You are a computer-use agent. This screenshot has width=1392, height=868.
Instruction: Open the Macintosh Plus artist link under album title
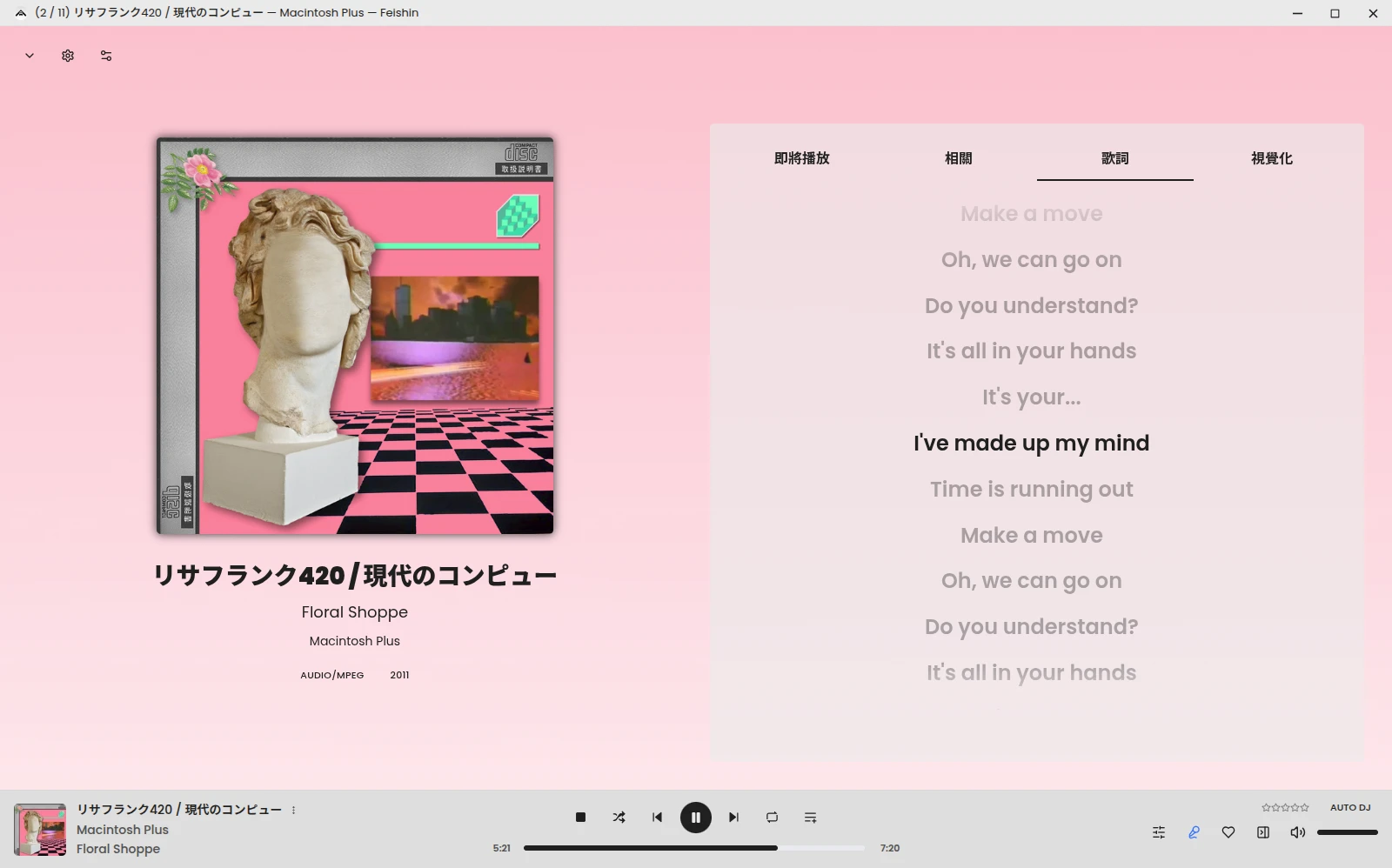[354, 641]
